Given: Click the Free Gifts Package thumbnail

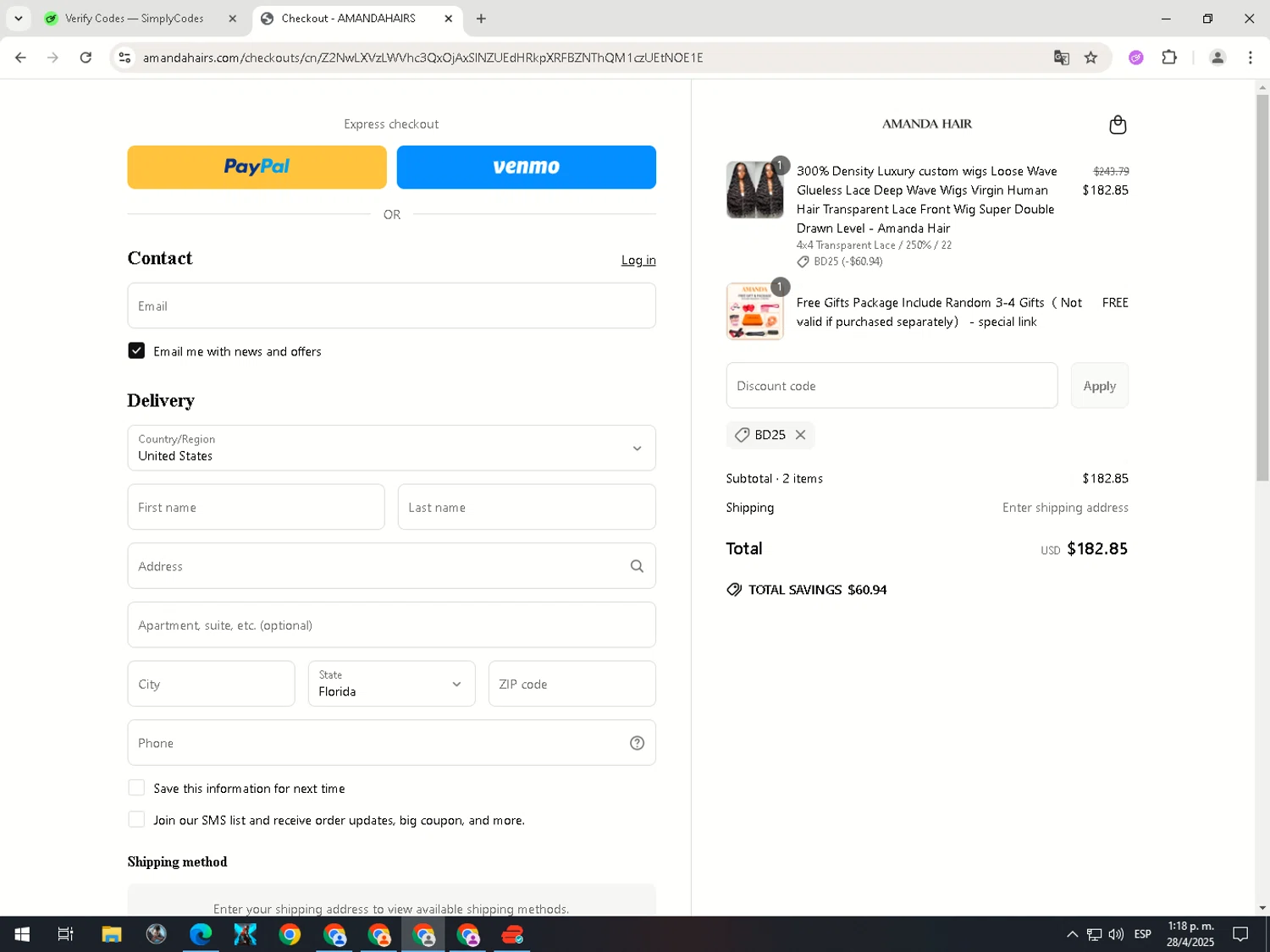Looking at the screenshot, I should click(x=754, y=311).
